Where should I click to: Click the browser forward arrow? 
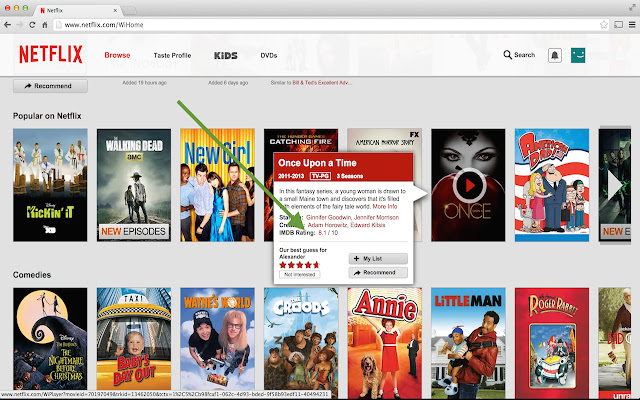coord(20,24)
